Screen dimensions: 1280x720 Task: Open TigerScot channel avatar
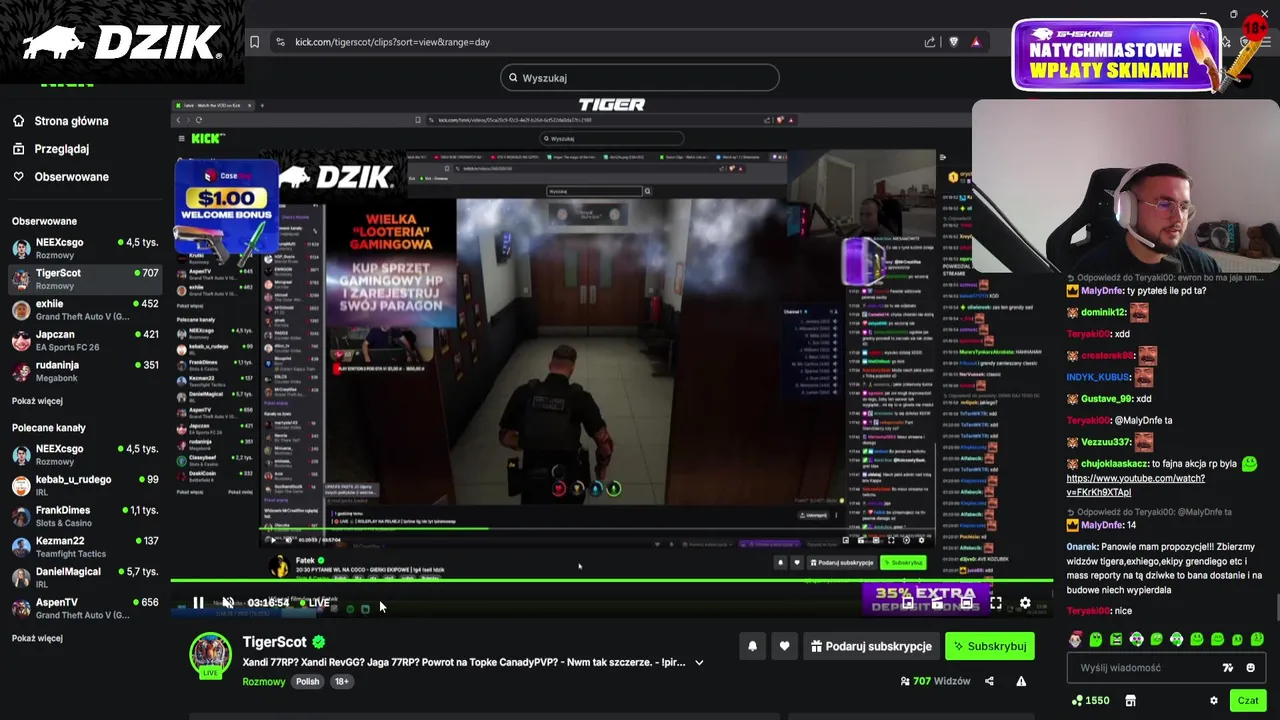click(x=211, y=655)
